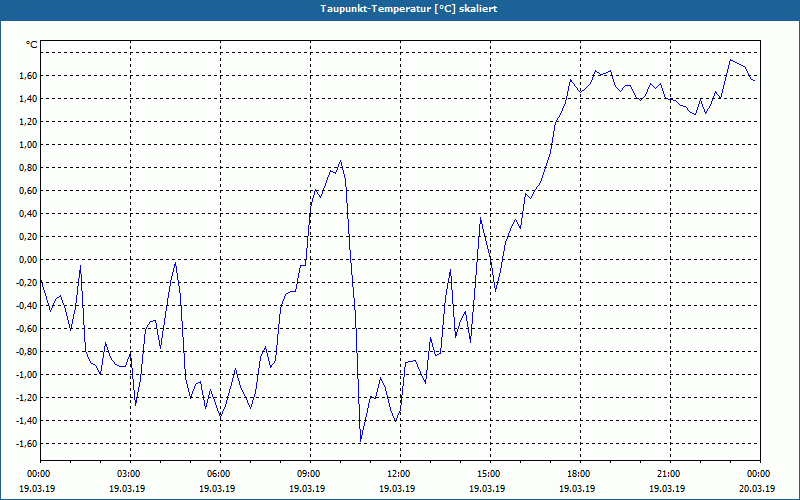Select the '1,60' y-axis label
This screenshot has width=800, height=500.
pyautogui.click(x=29, y=76)
